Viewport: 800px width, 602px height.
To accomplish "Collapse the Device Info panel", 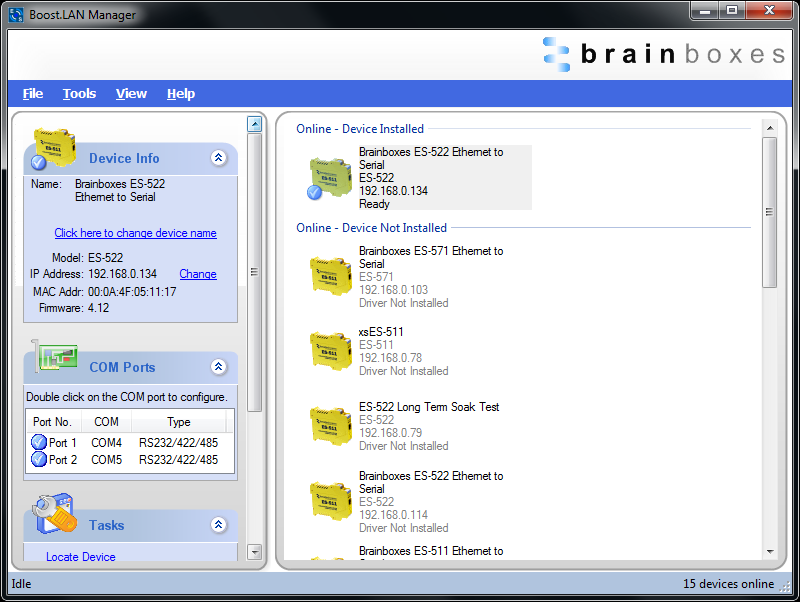I will click(218, 158).
